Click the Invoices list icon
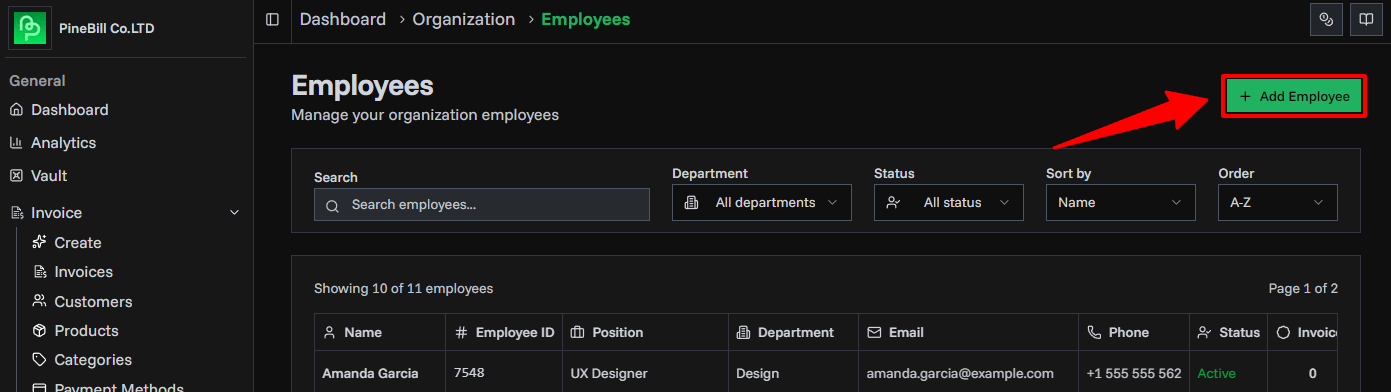This screenshot has width=1391, height=392. click(40, 272)
